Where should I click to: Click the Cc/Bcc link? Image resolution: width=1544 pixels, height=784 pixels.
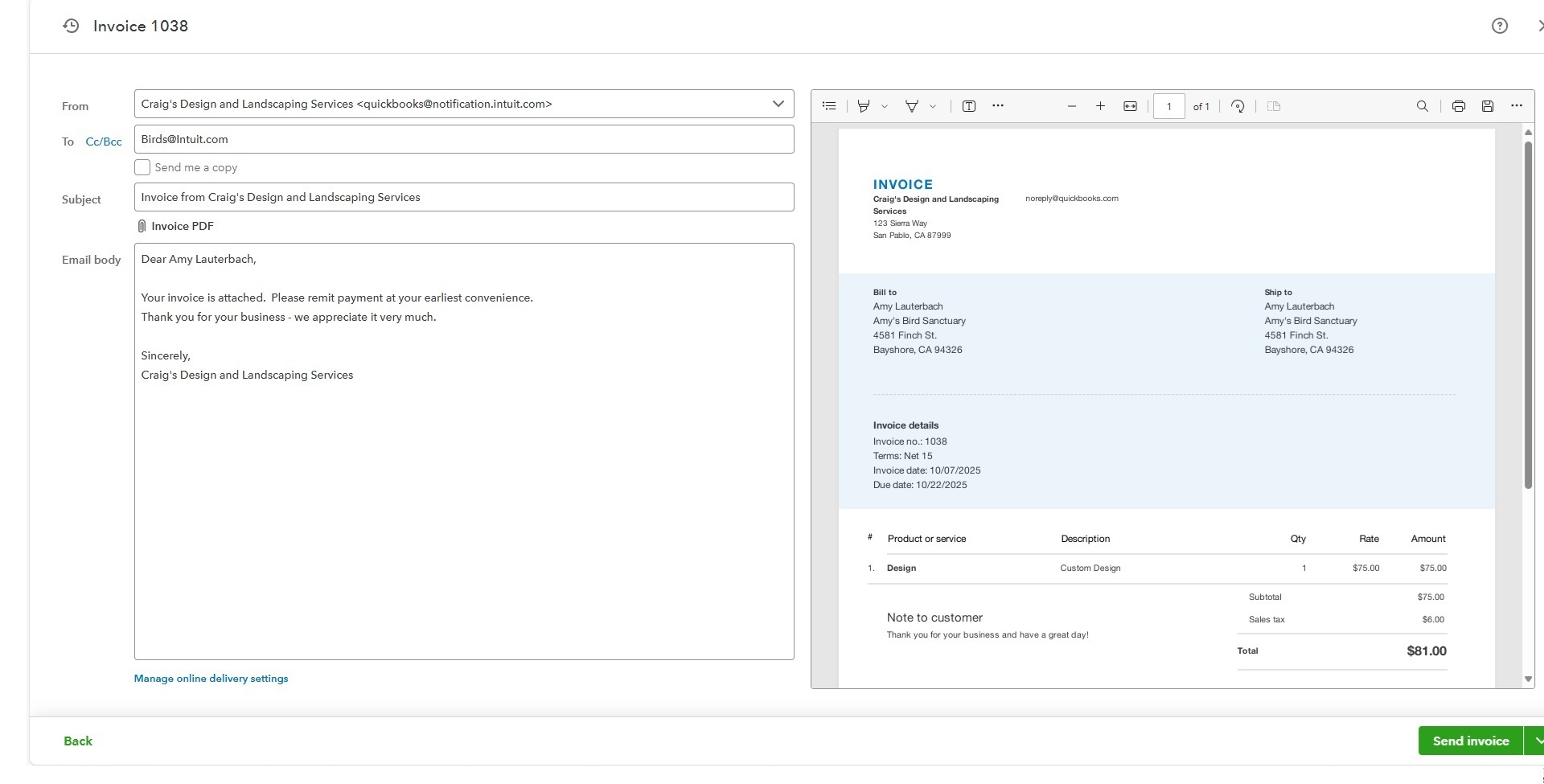(x=104, y=142)
